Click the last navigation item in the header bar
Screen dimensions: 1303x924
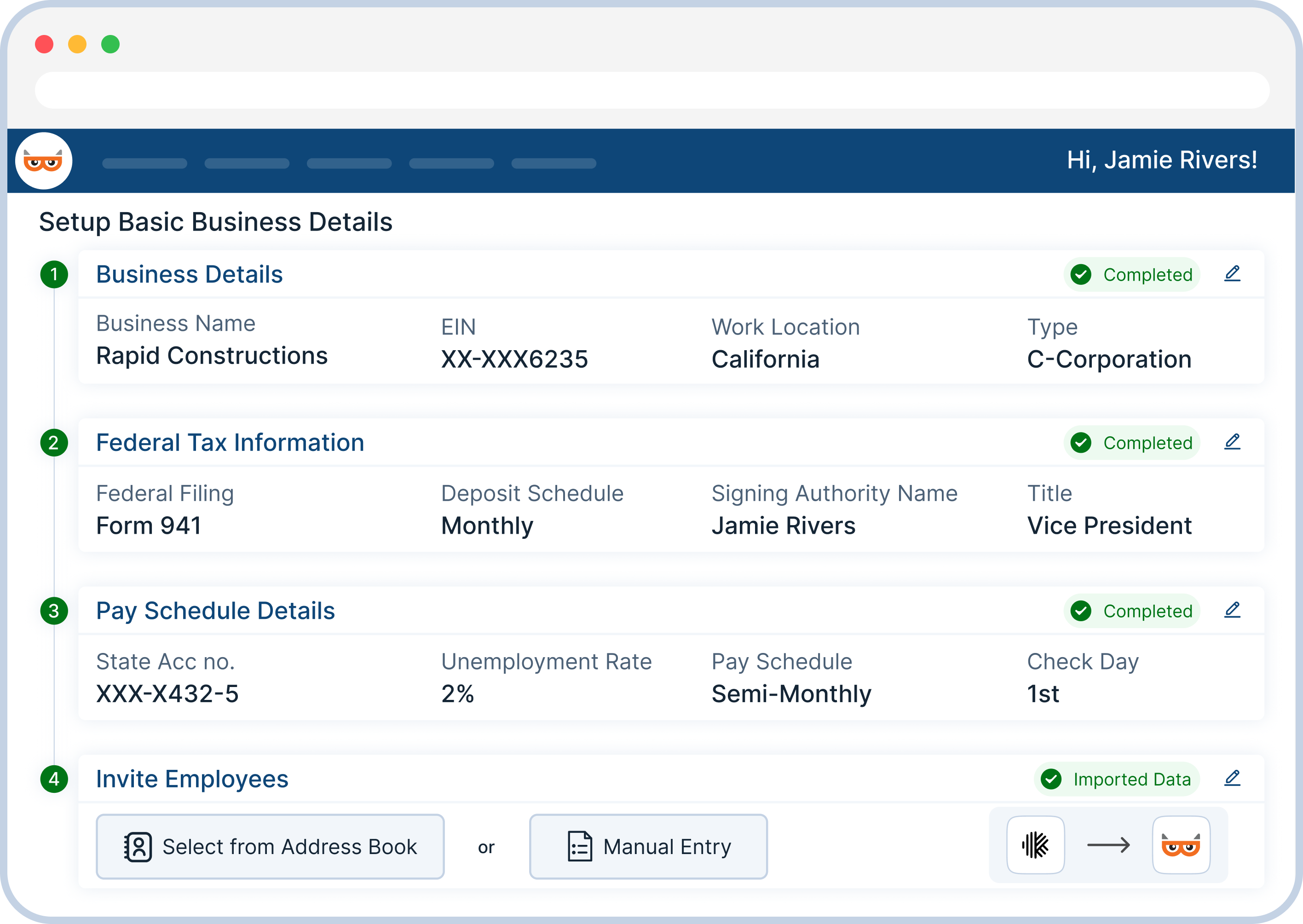pyautogui.click(x=553, y=163)
